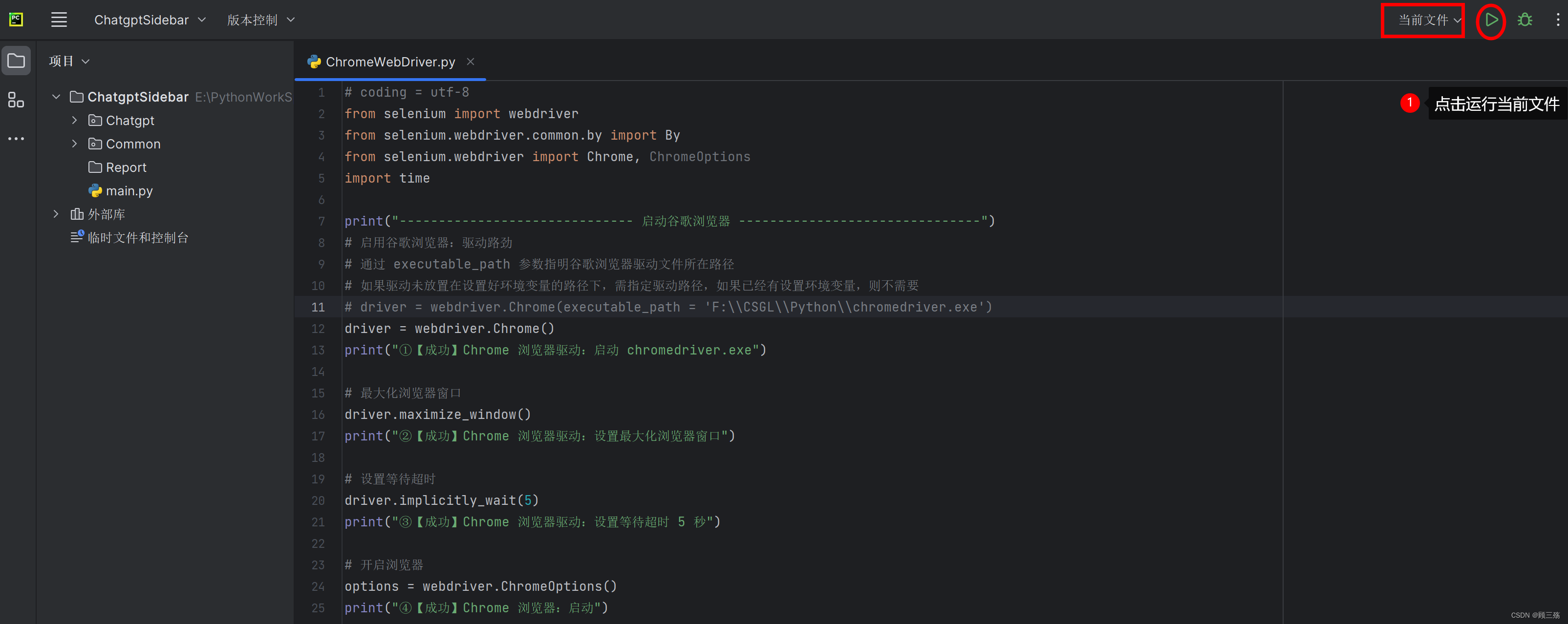Open the more actions three-dot menu

click(1558, 20)
